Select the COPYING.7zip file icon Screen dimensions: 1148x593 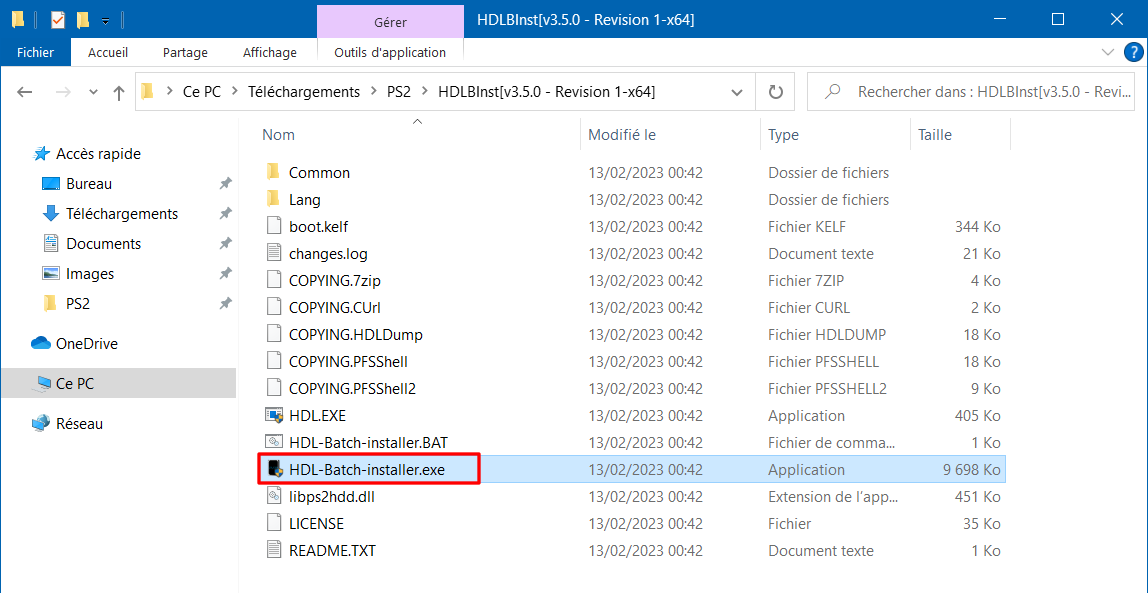pyautogui.click(x=274, y=280)
